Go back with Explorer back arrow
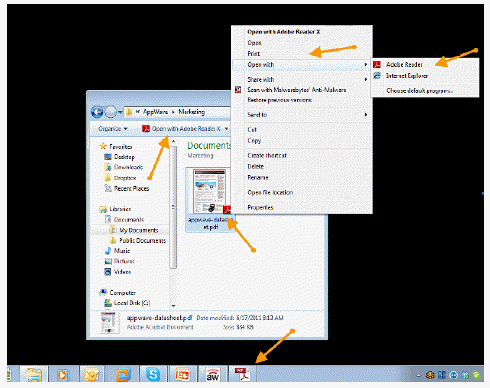490x388 pixels. pos(97,112)
